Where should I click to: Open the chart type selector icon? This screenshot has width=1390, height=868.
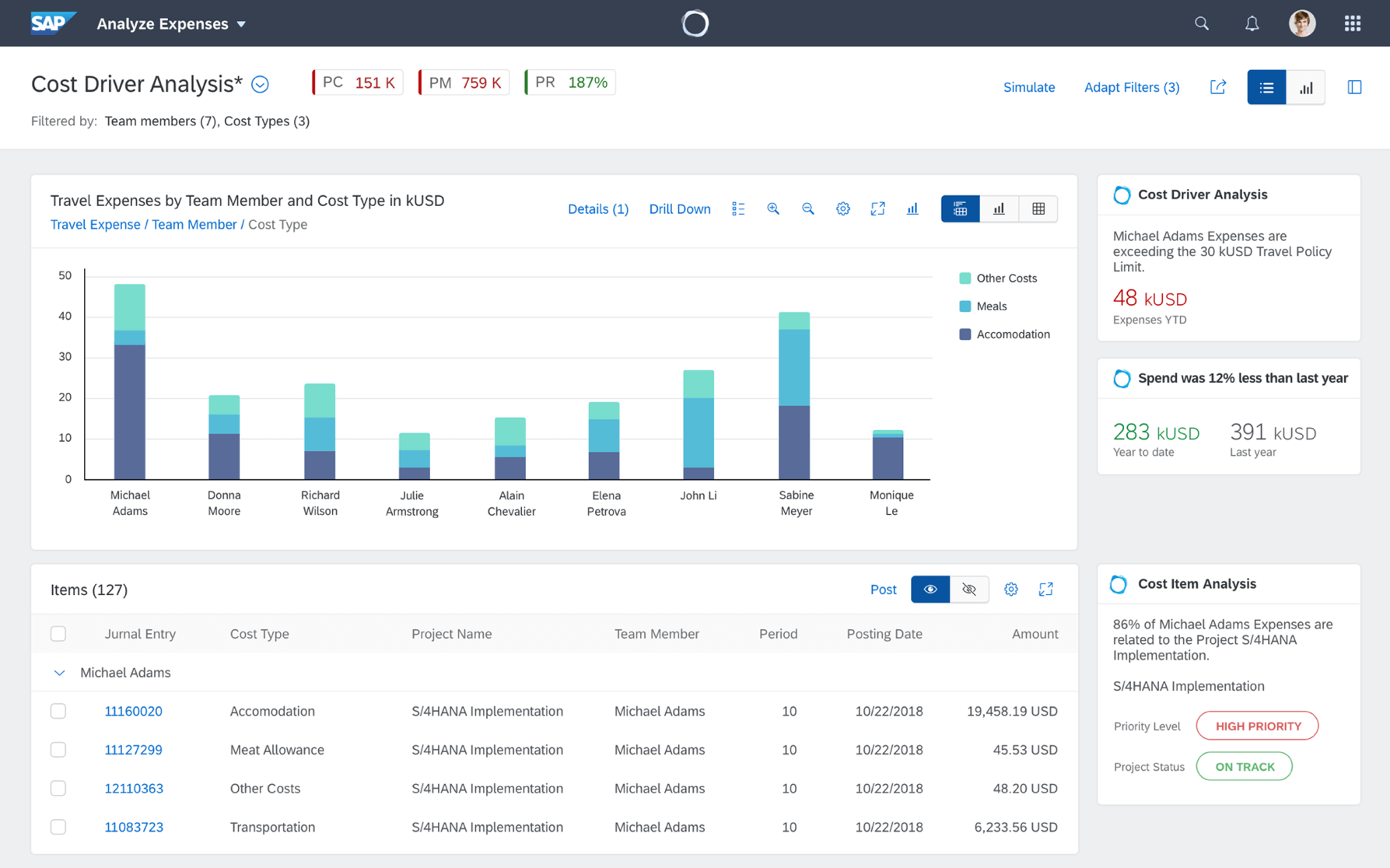[912, 208]
